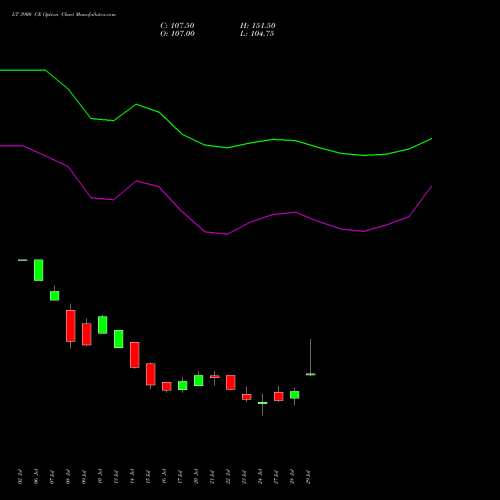The height and width of the screenshot is (500, 500).
Task: Click the green 20 Jul candlestick
Action: [199, 380]
